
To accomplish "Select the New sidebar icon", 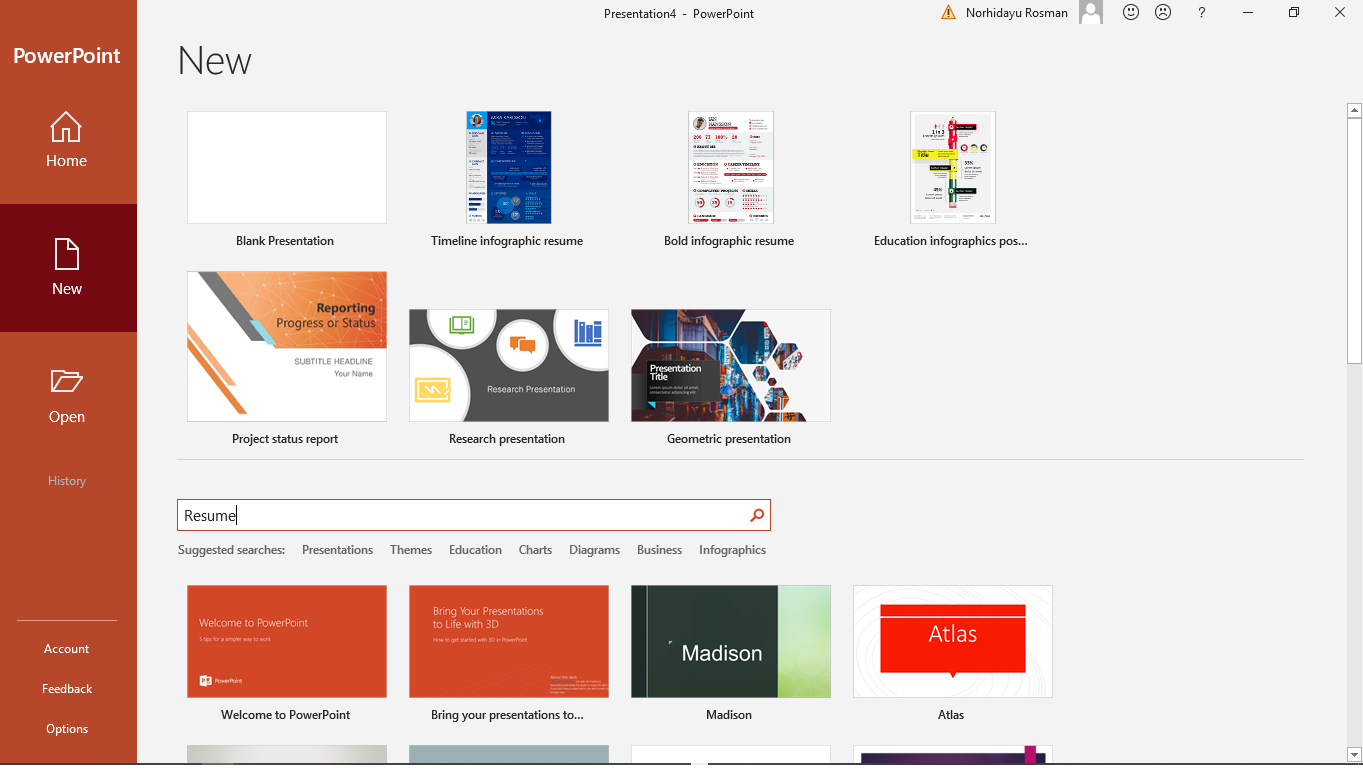I will 66,268.
